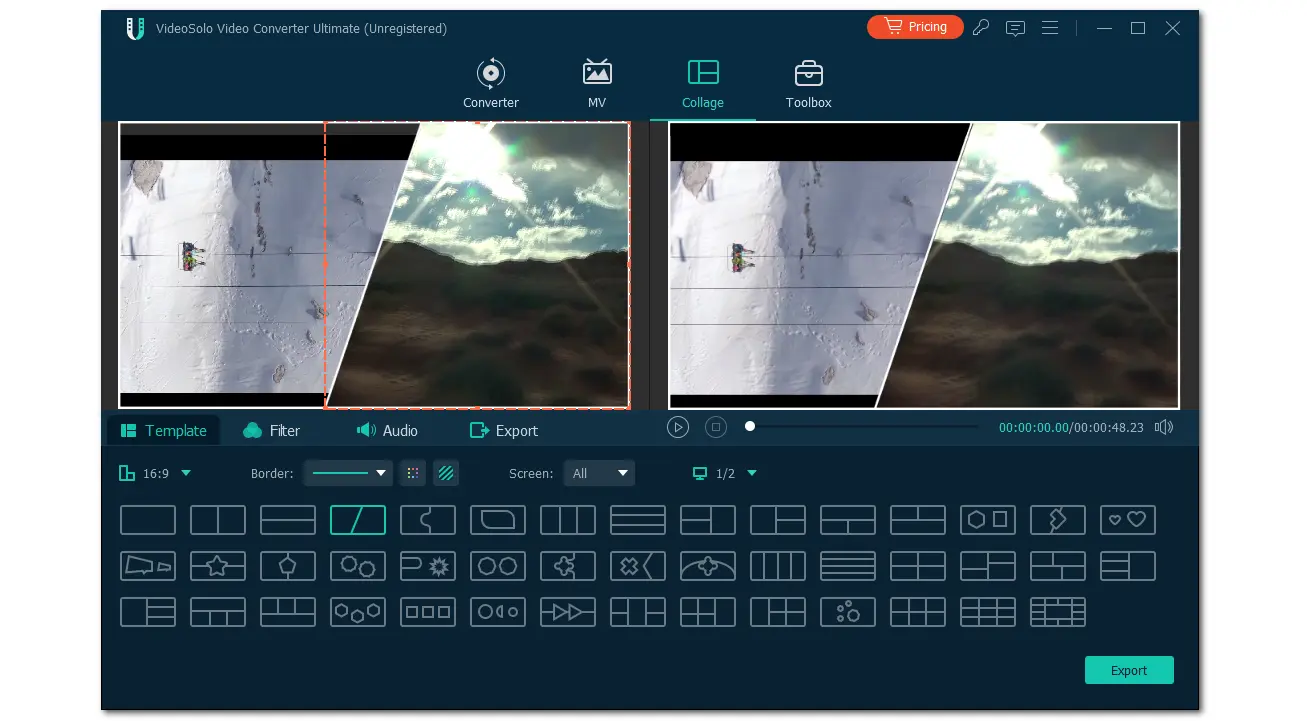Select the star shape template
The width and height of the screenshot is (1307, 721).
click(x=218, y=566)
